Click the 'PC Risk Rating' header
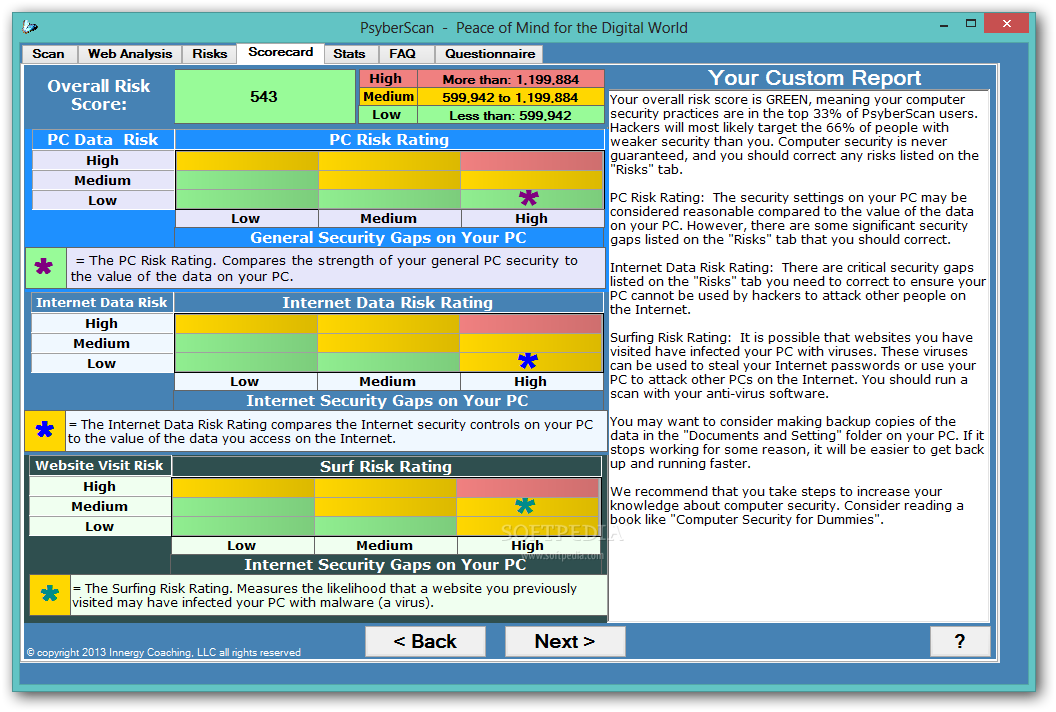The width and height of the screenshot is (1056, 712). pyautogui.click(x=389, y=139)
